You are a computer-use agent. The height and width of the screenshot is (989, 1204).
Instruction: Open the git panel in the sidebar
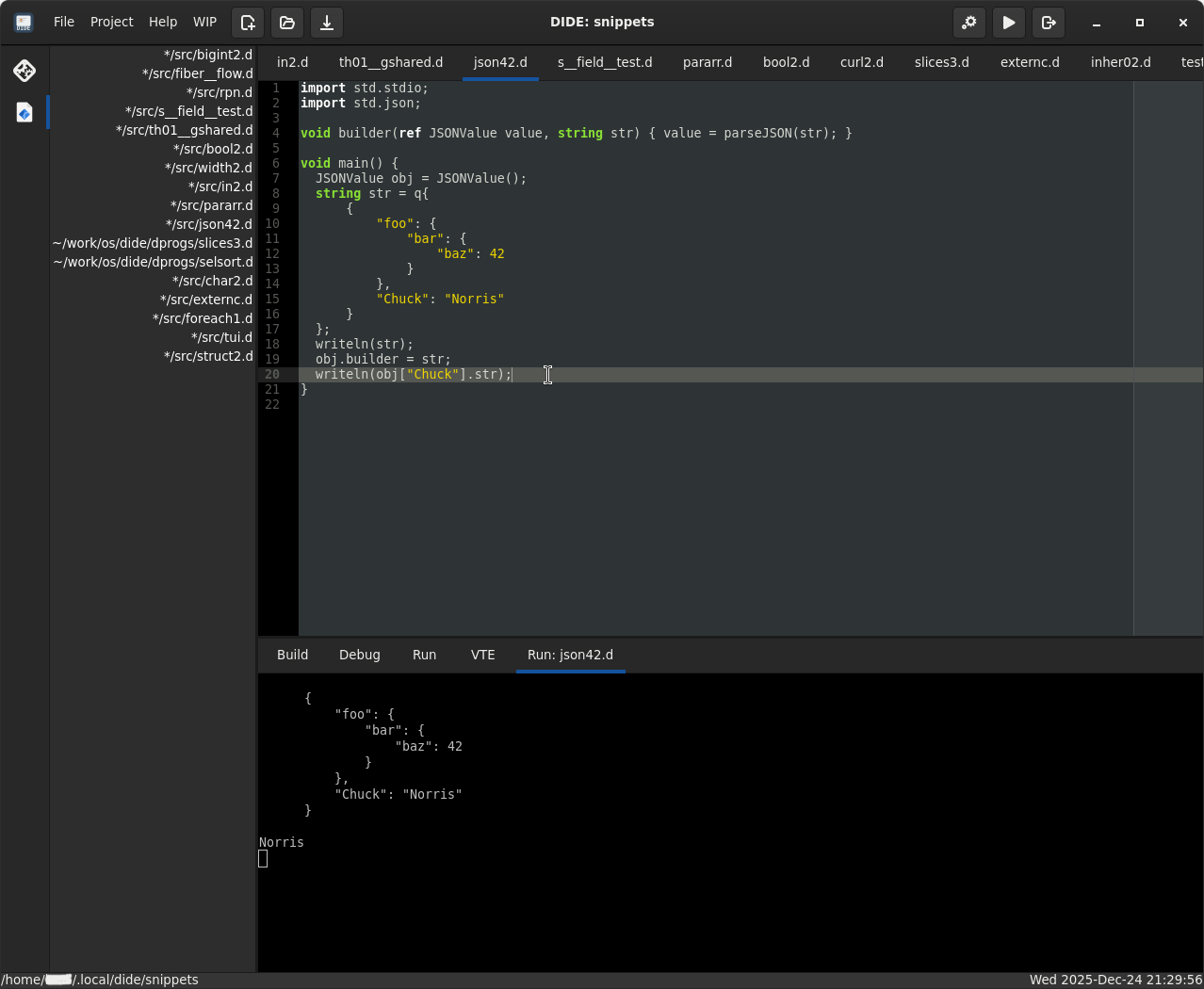(x=24, y=71)
